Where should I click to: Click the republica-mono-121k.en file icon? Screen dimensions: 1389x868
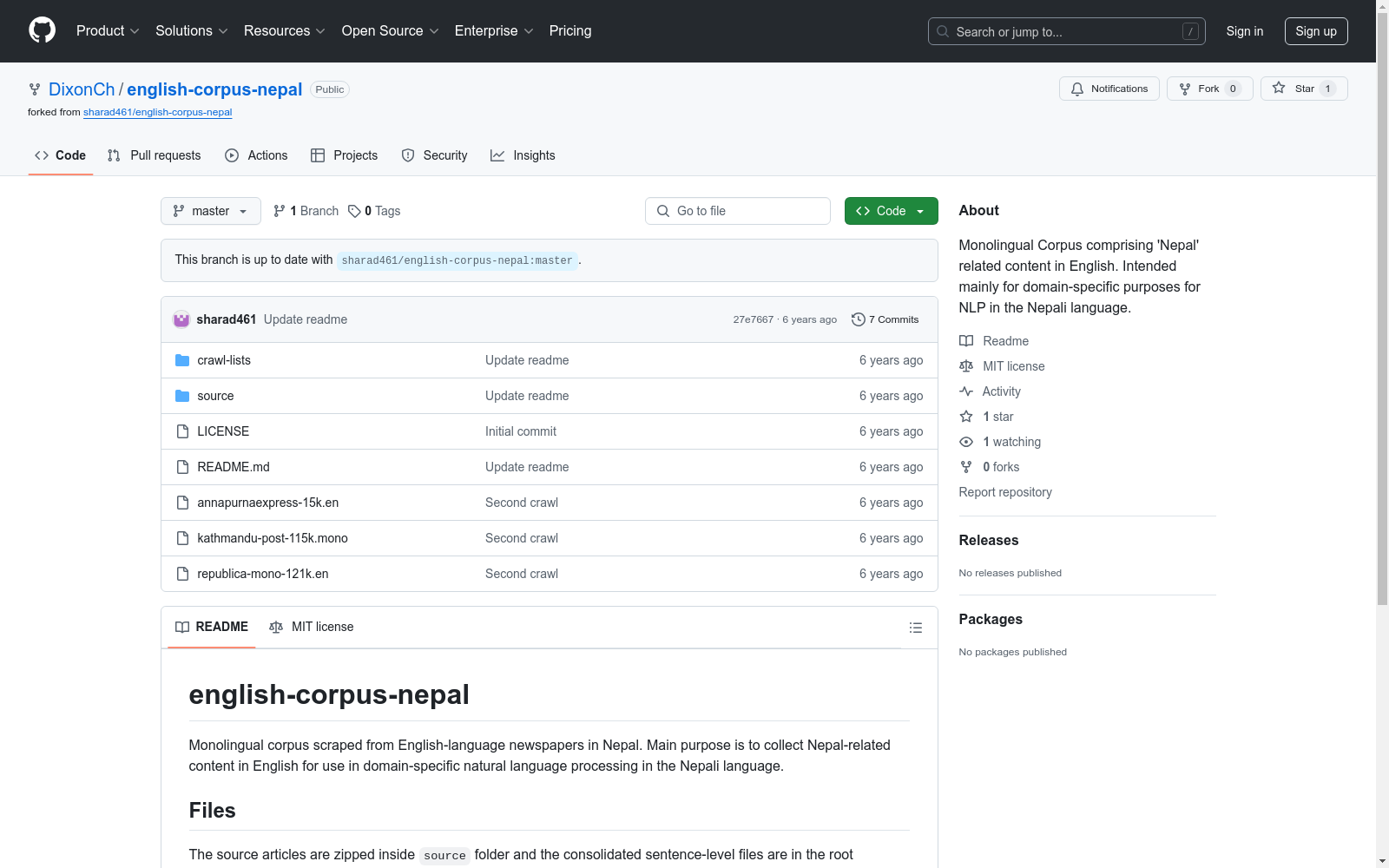click(182, 574)
